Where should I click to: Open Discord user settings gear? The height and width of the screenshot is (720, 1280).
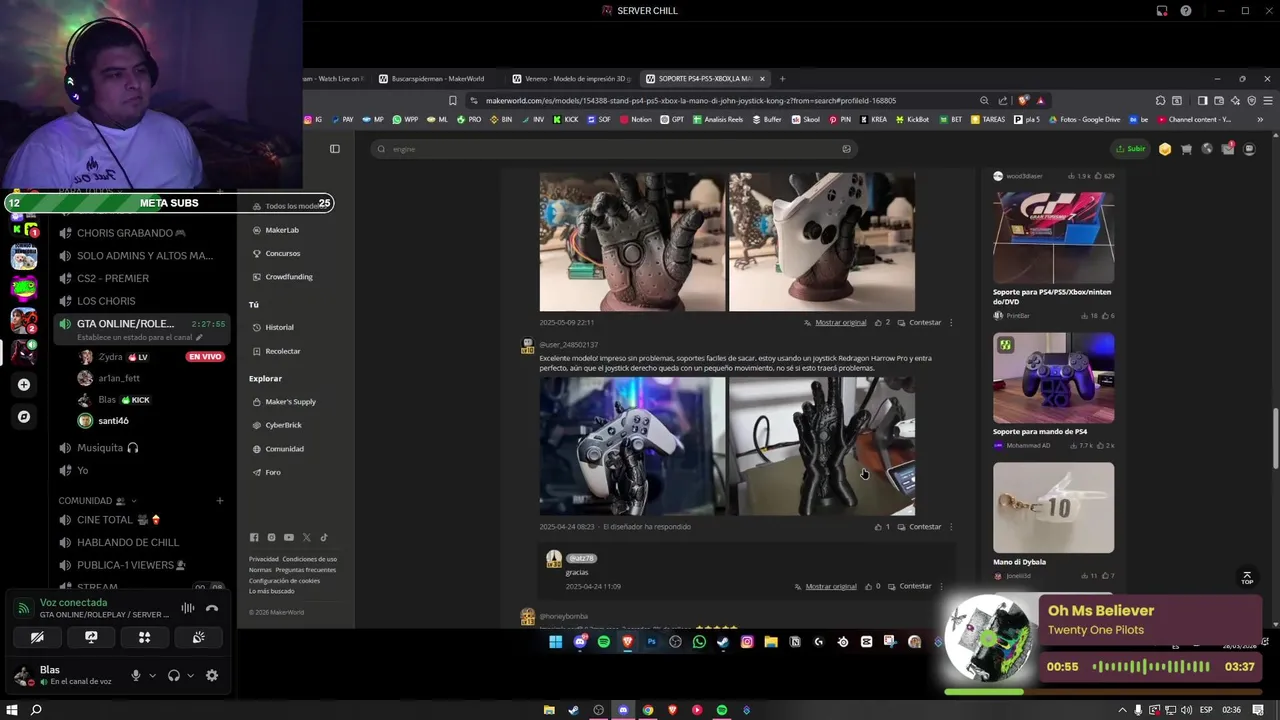[212, 676]
